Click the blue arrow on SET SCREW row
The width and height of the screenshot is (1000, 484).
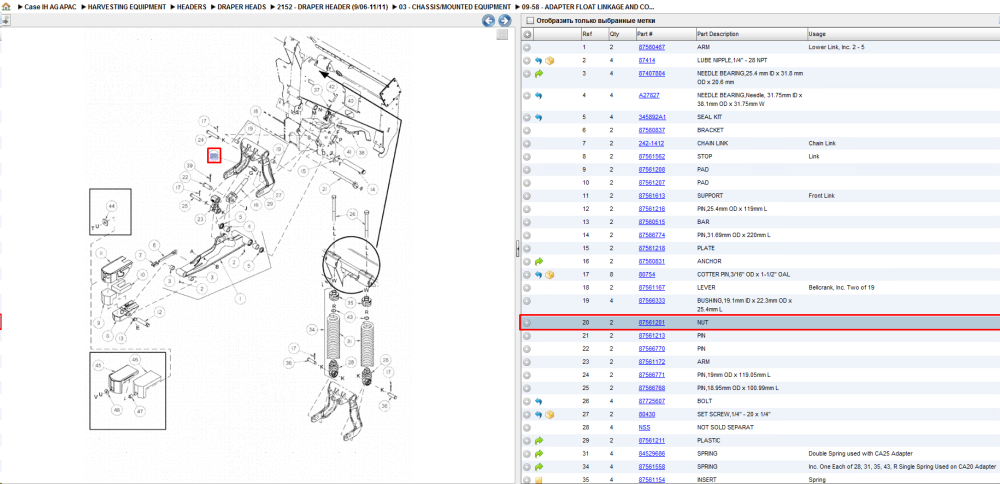coord(538,414)
